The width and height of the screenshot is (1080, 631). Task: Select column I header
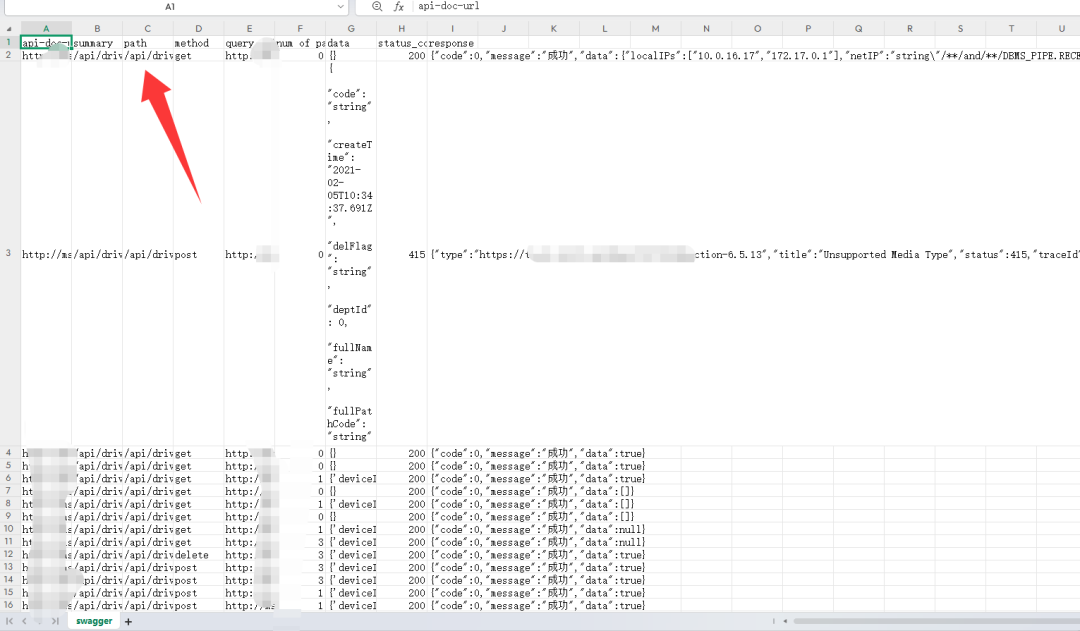coord(453,29)
